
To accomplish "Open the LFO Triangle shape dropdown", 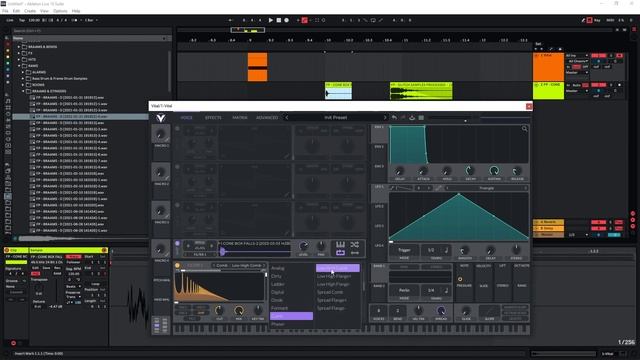I will coord(486,188).
